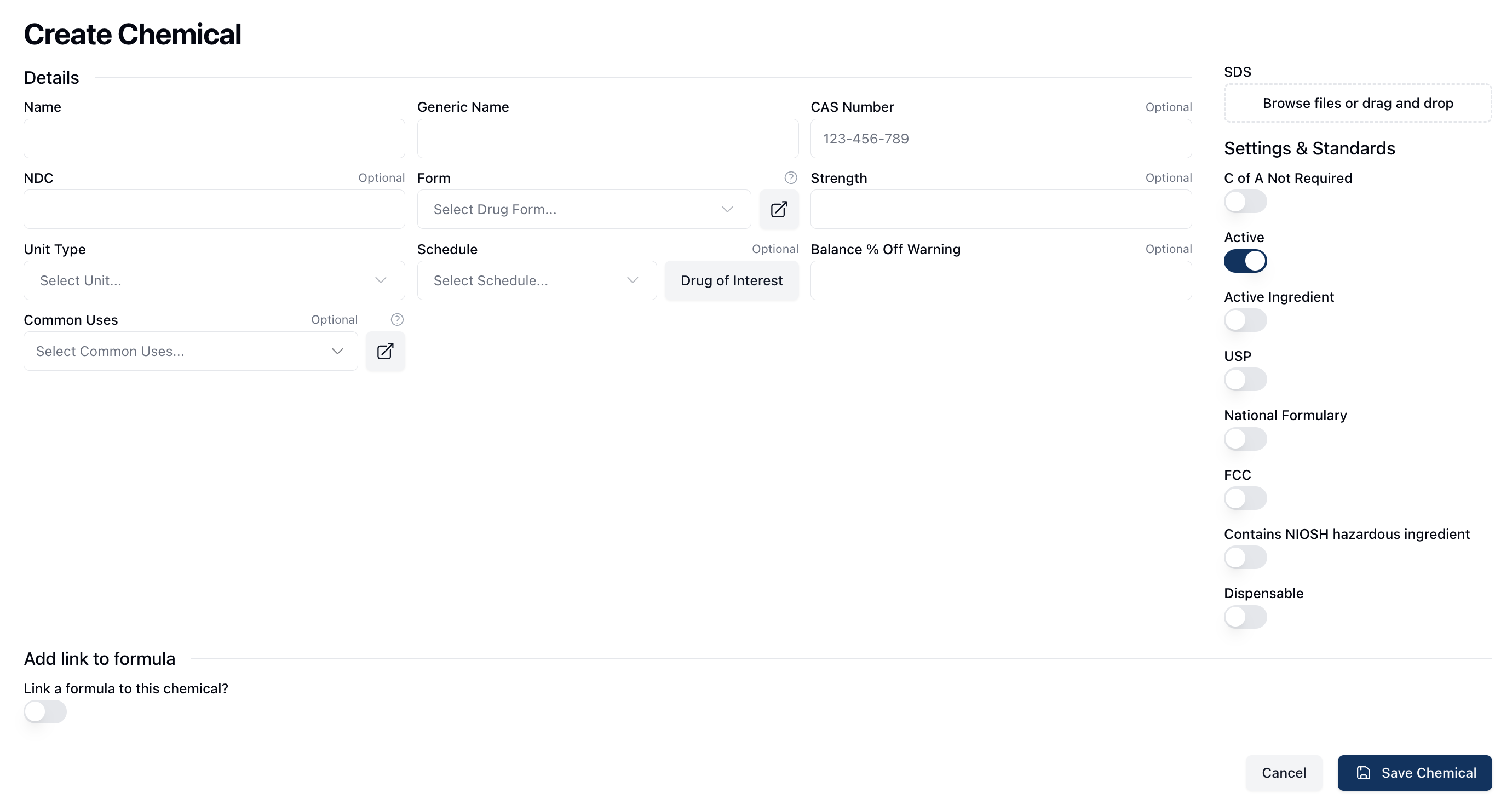The width and height of the screenshot is (1512, 810).
Task: Toggle Contains NIOSH hazardous ingredient
Action: pos(1245,558)
